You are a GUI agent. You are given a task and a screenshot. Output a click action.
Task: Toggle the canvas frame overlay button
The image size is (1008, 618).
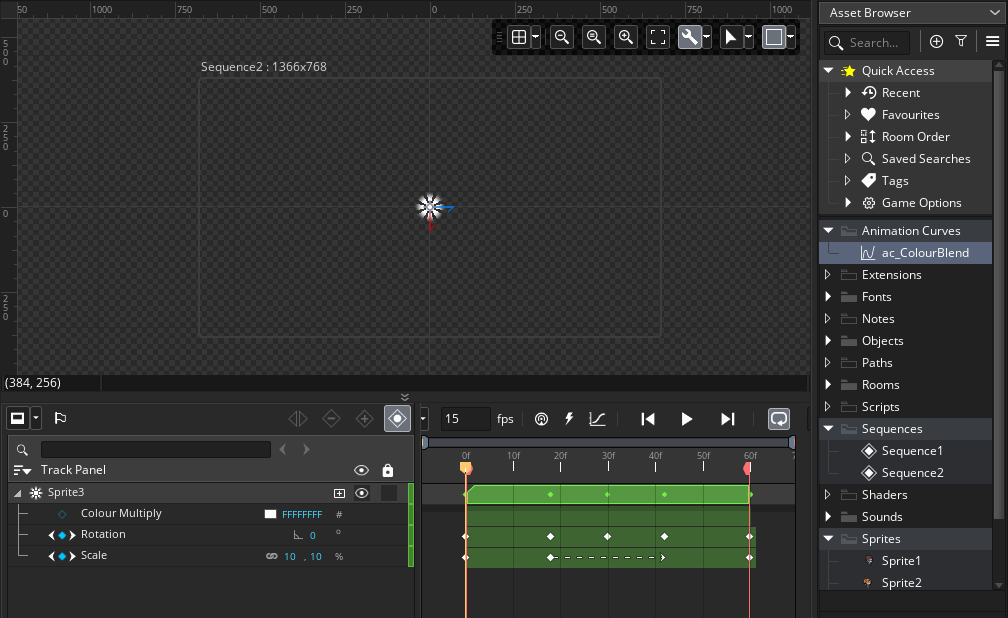(x=773, y=37)
